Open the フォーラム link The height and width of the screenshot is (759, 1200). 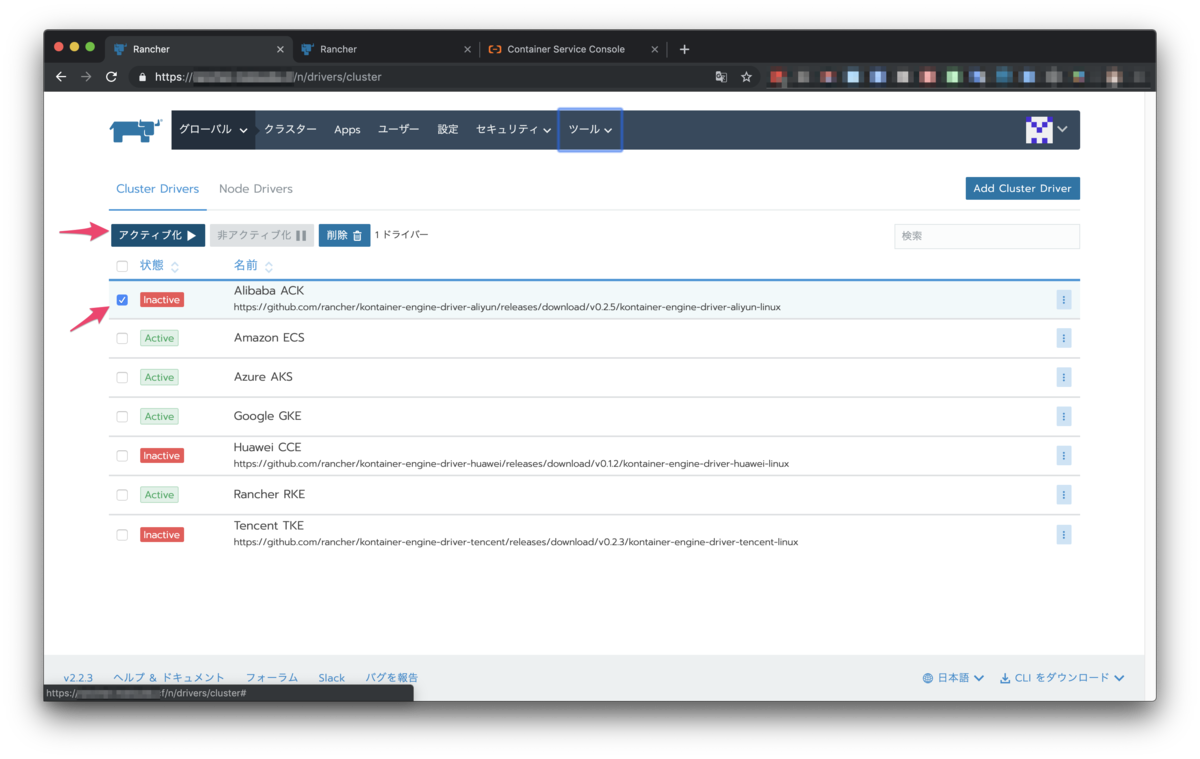pos(272,678)
